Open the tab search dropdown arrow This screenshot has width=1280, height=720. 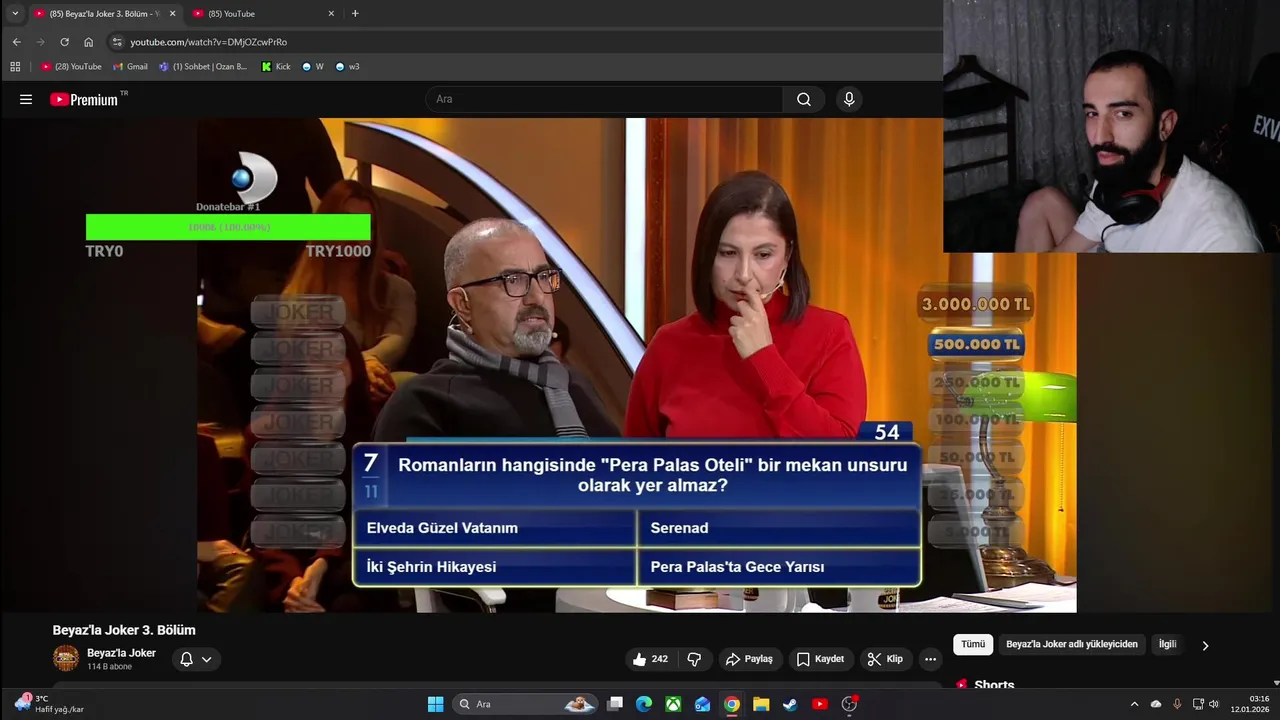click(14, 13)
